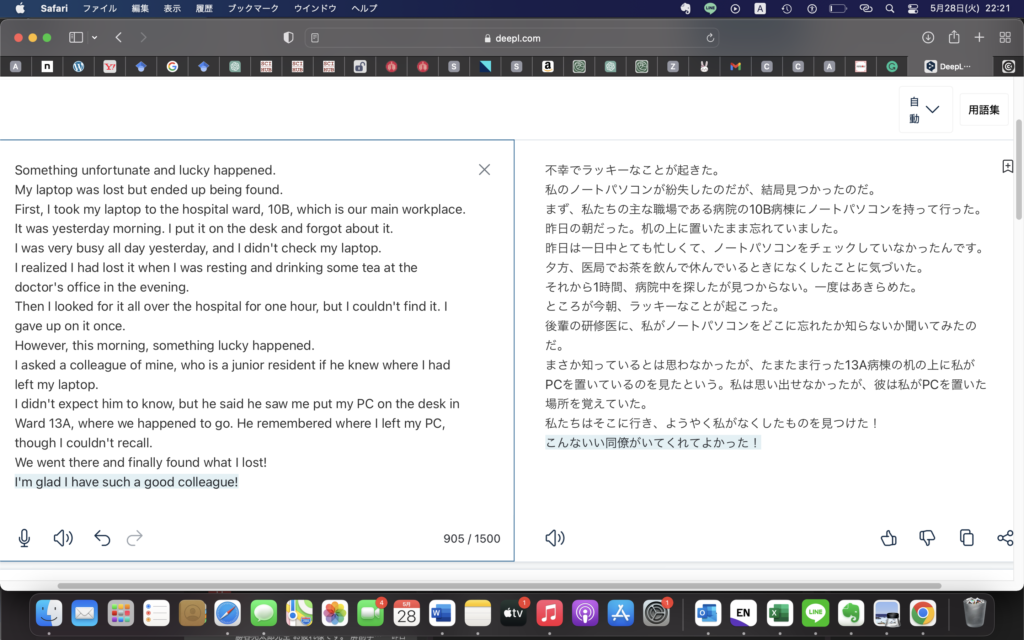Expand the Safari sidebar options chevron
The width and height of the screenshot is (1024, 640).
pyautogui.click(x=95, y=38)
